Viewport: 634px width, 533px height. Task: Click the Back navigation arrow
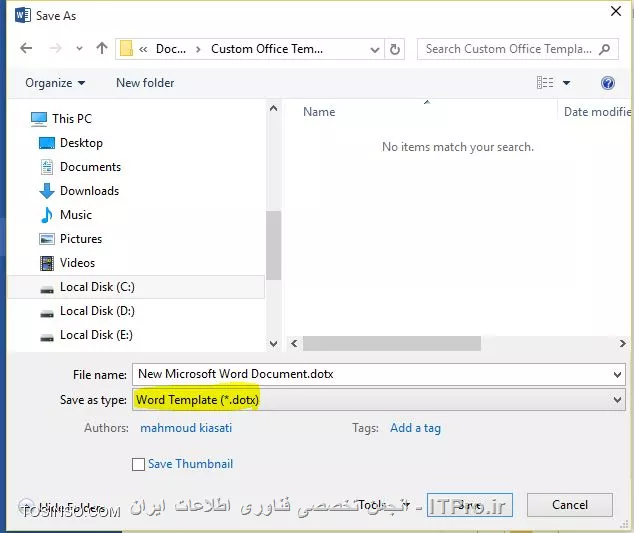pyautogui.click(x=26, y=49)
